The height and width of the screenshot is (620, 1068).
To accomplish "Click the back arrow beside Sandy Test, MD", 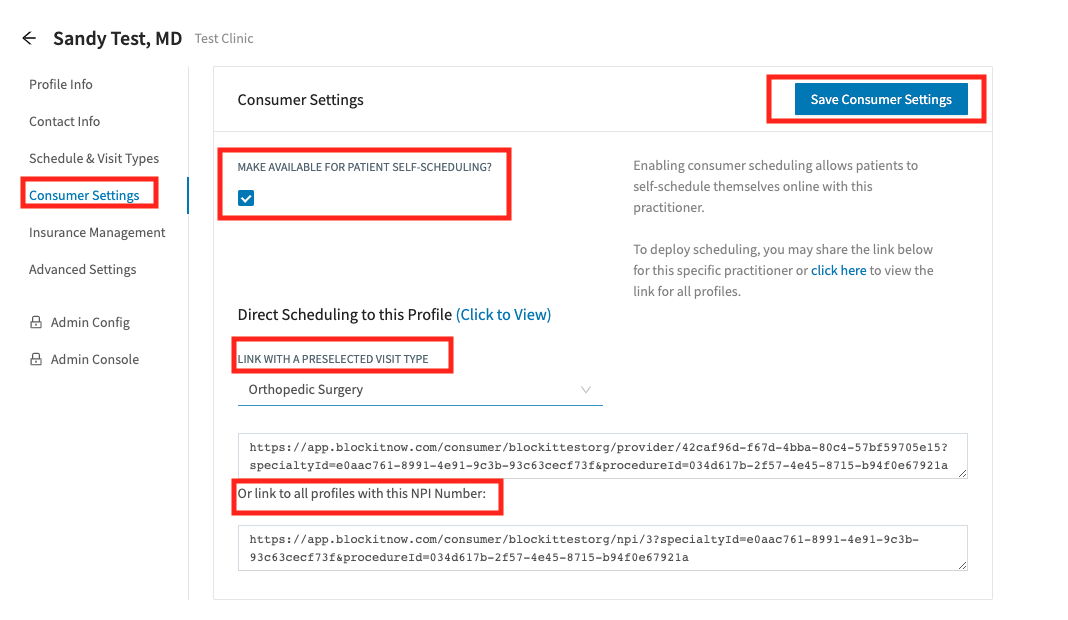I will [x=29, y=38].
